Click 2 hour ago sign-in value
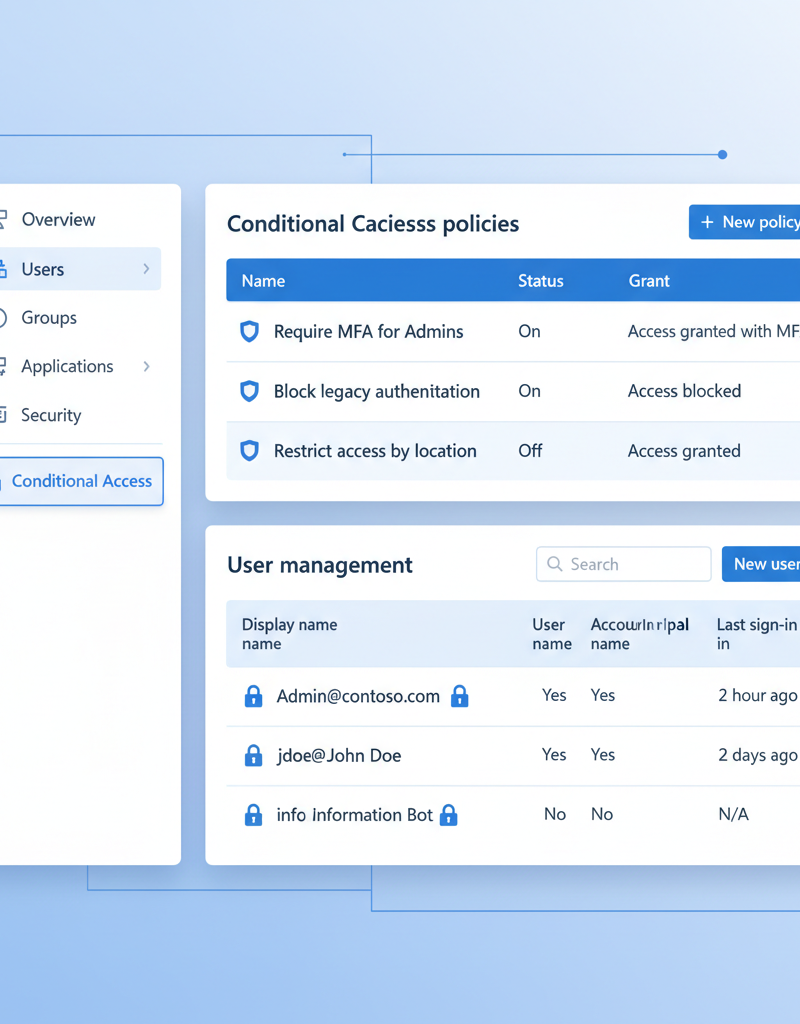 click(758, 696)
